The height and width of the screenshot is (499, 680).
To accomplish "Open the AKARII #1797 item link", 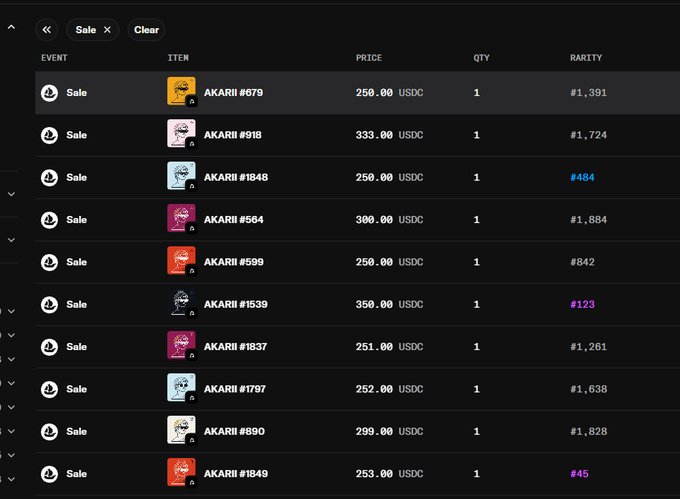I will (x=235, y=389).
